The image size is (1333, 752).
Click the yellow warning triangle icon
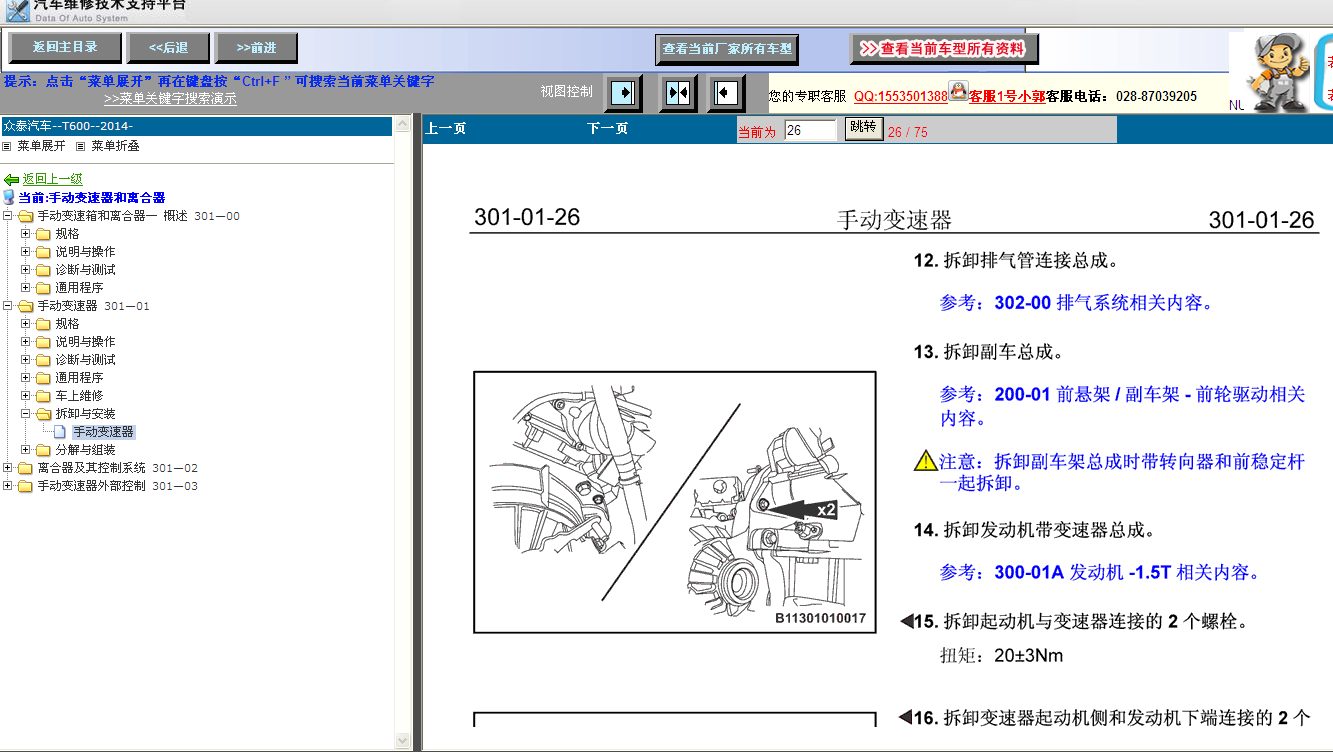[x=925, y=461]
